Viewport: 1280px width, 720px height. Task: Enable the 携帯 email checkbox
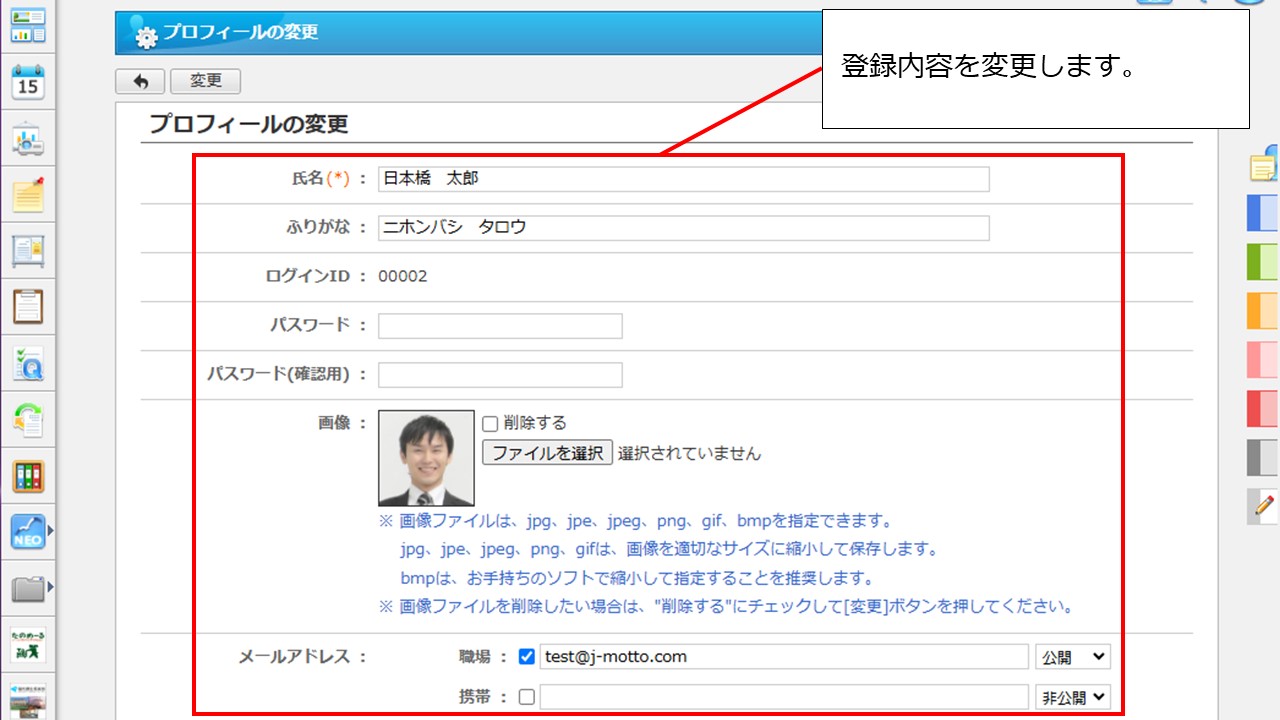point(527,698)
